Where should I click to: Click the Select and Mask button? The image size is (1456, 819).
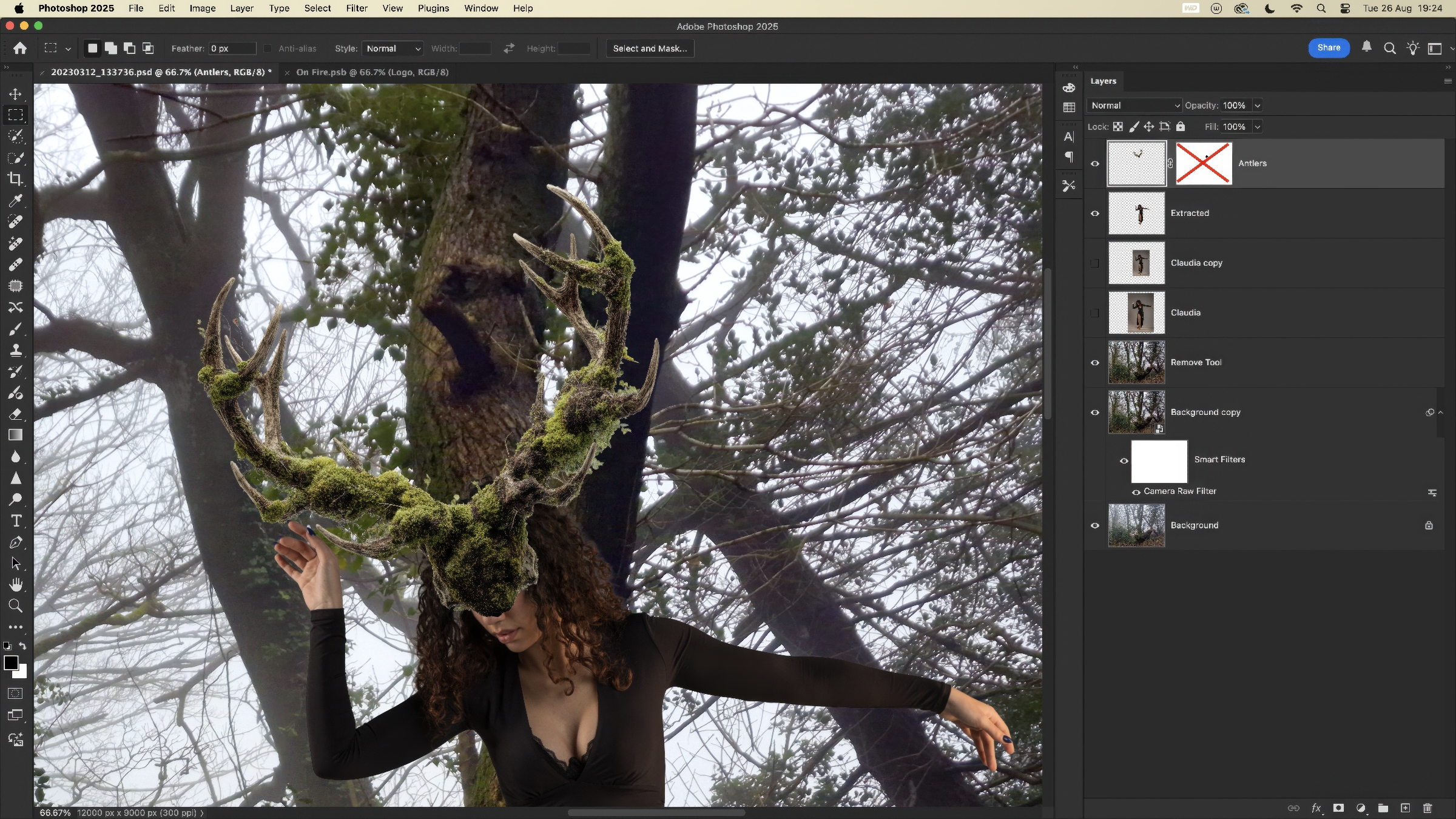pos(650,49)
